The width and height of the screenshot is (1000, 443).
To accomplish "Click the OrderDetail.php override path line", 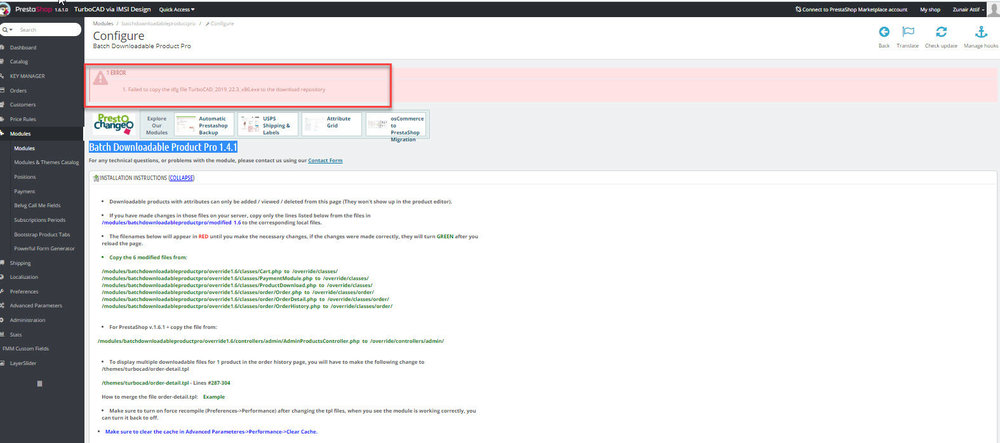I will pos(246,299).
